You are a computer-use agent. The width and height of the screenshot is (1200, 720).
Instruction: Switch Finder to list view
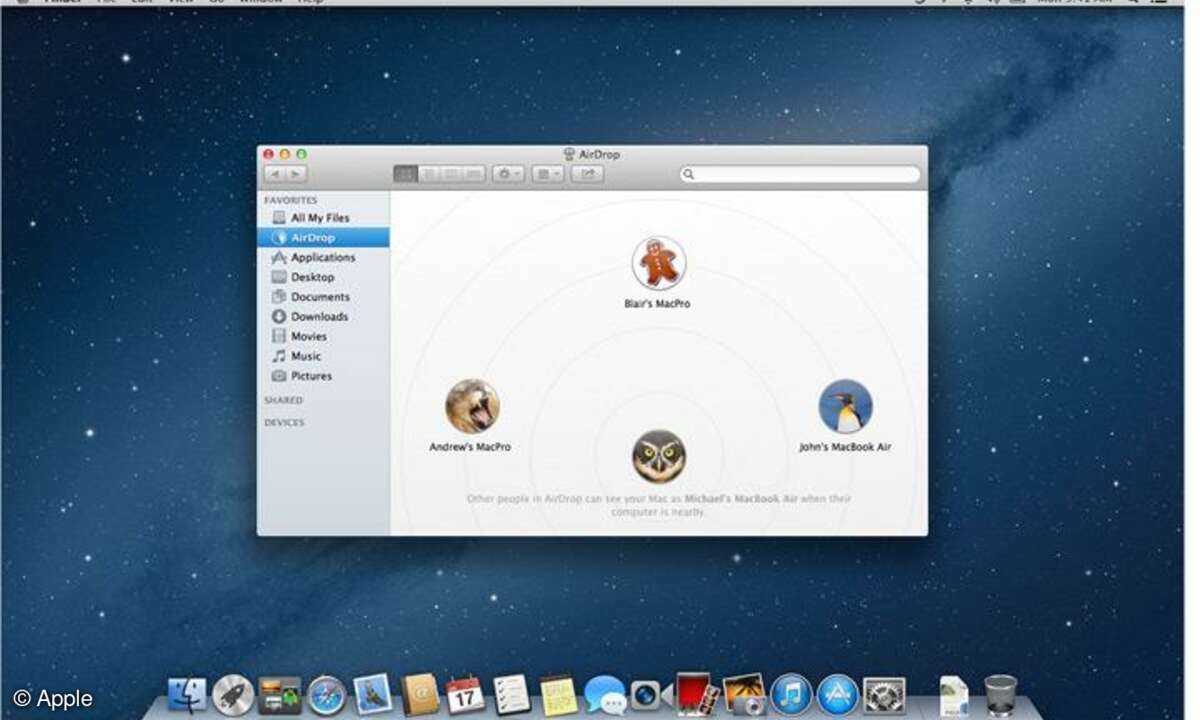(x=428, y=174)
